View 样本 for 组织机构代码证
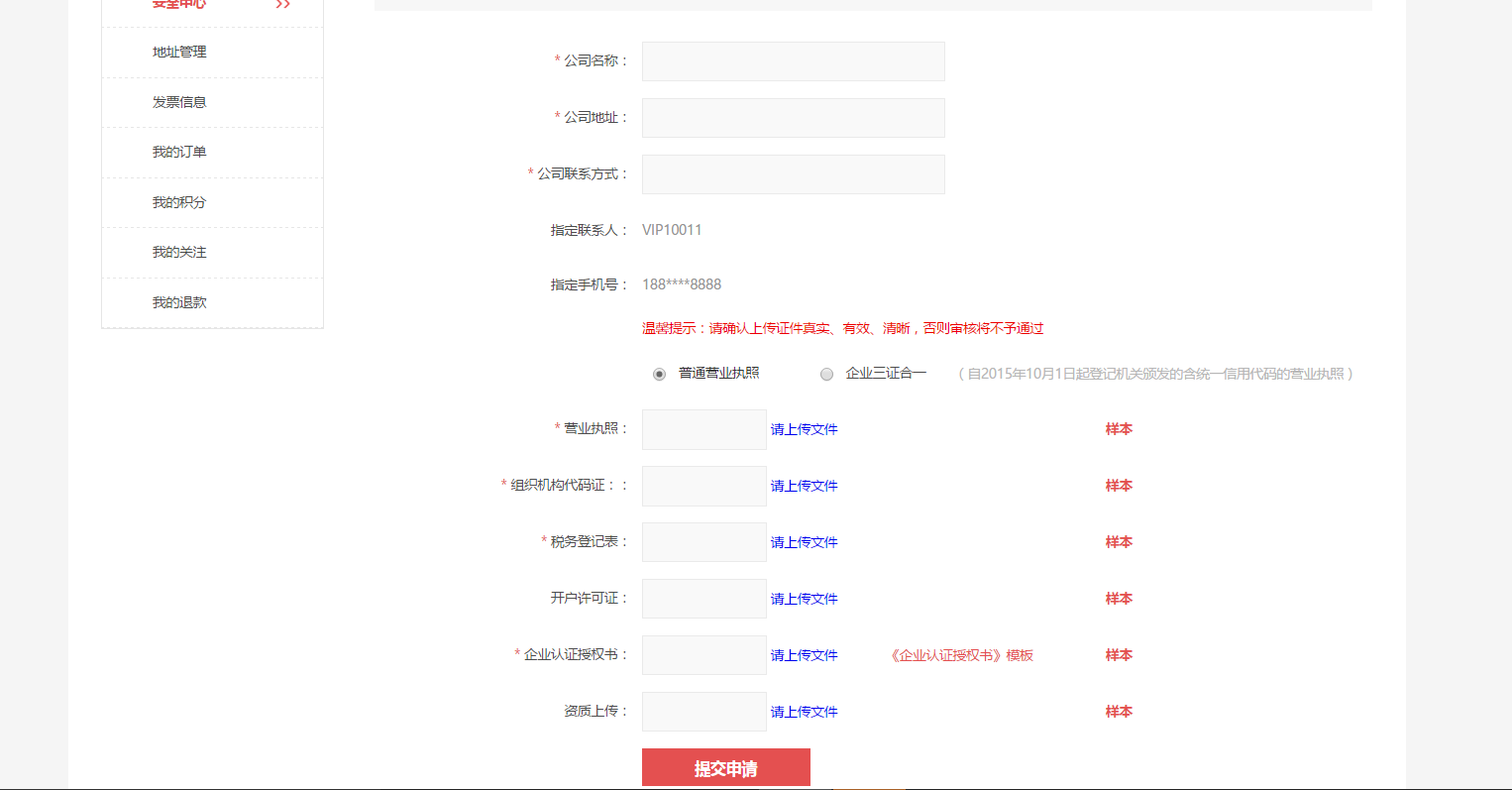 pyautogui.click(x=1119, y=486)
